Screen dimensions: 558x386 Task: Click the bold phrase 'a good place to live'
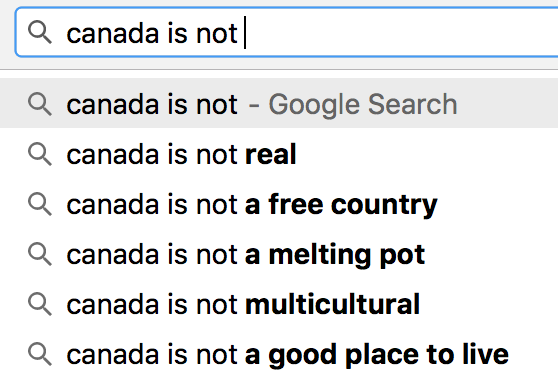(377, 355)
